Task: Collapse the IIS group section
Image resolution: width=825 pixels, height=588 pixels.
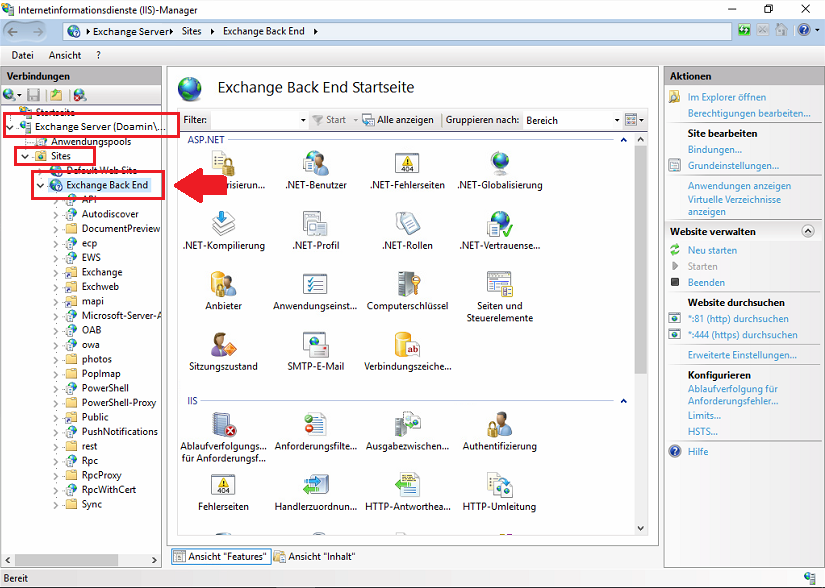Action: coord(623,401)
